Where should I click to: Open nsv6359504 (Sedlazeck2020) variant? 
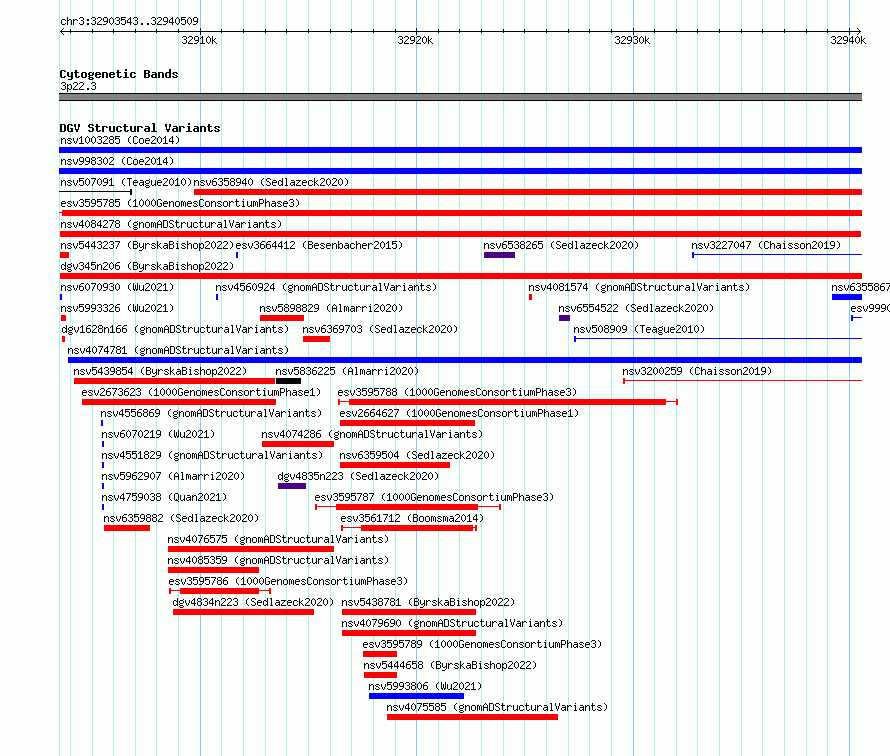[417, 455]
